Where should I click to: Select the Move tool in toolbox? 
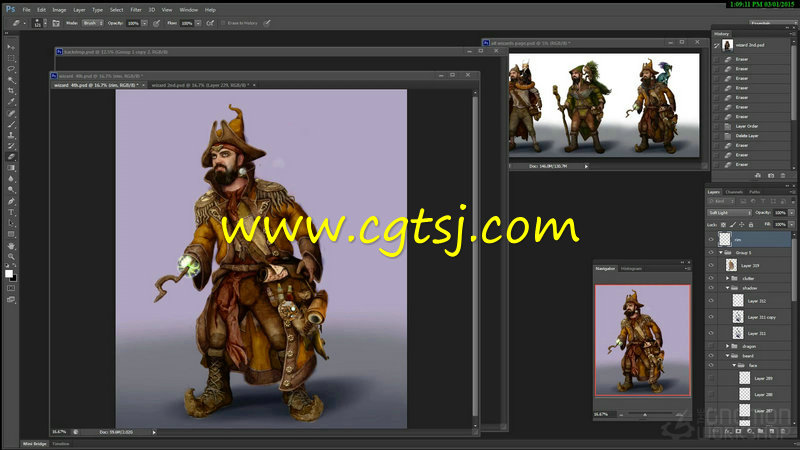[x=11, y=47]
